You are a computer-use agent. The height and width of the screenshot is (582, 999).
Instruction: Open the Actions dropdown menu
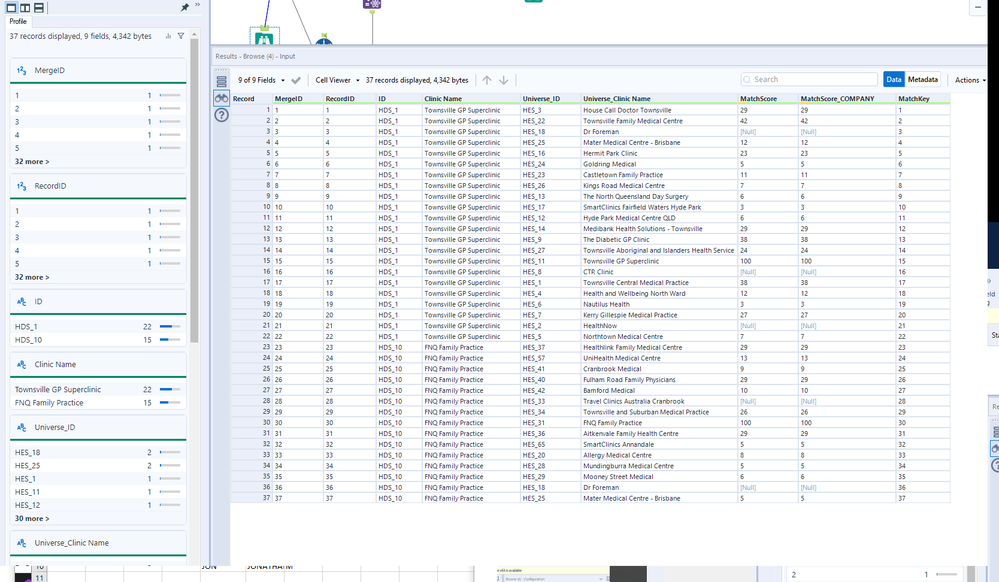click(970, 80)
